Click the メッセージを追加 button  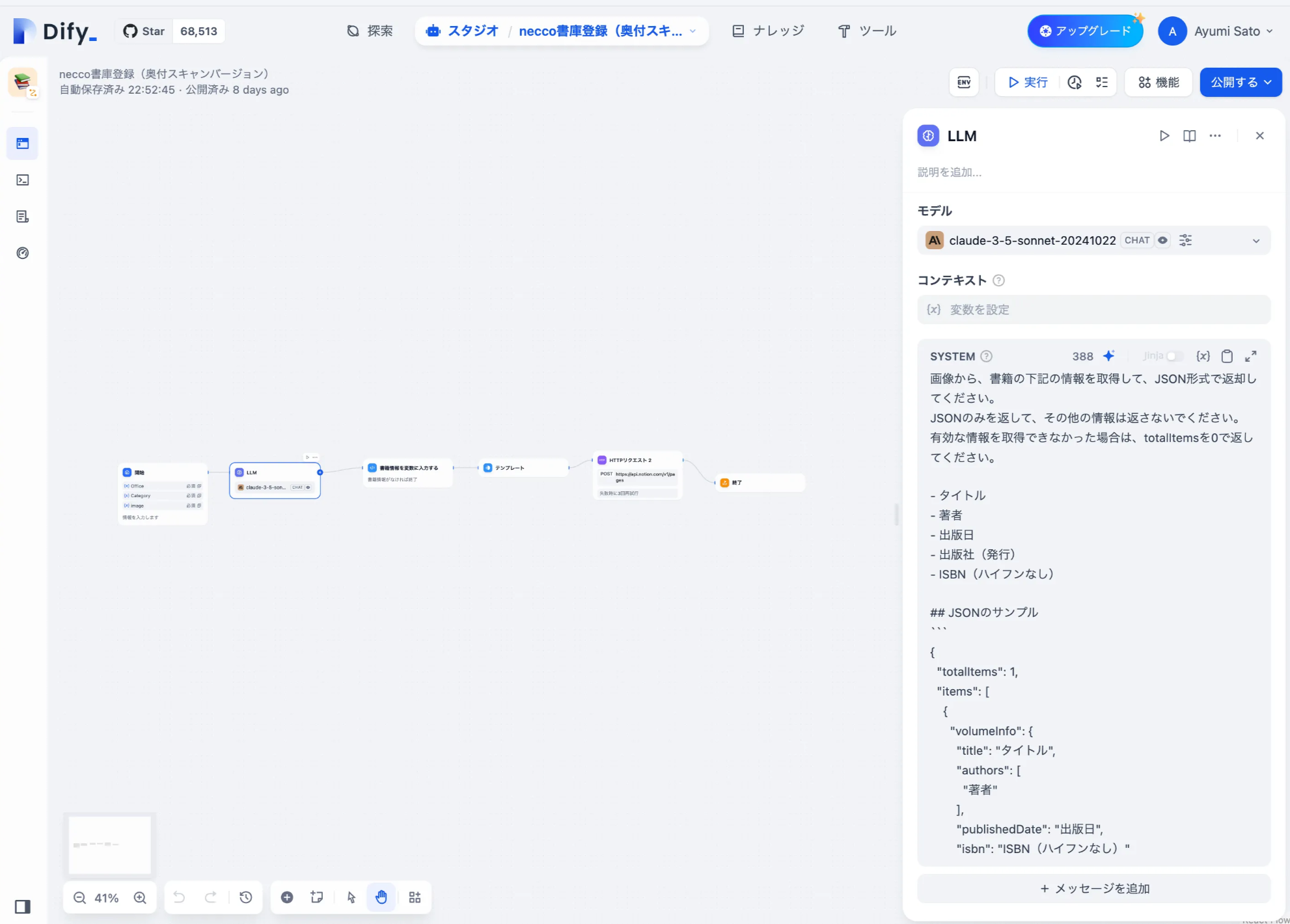pos(1093,889)
